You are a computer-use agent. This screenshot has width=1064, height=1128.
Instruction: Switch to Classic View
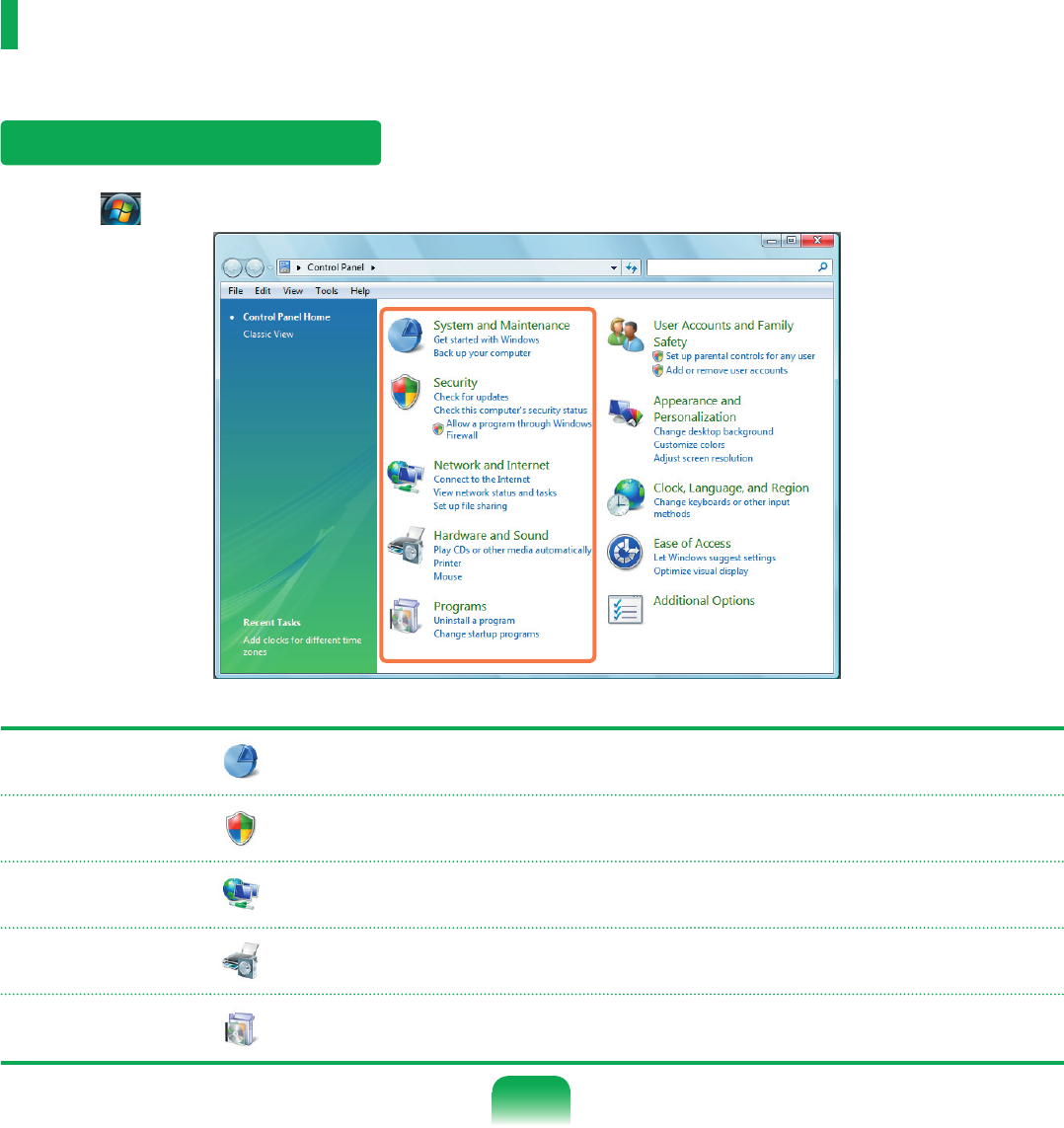[268, 335]
